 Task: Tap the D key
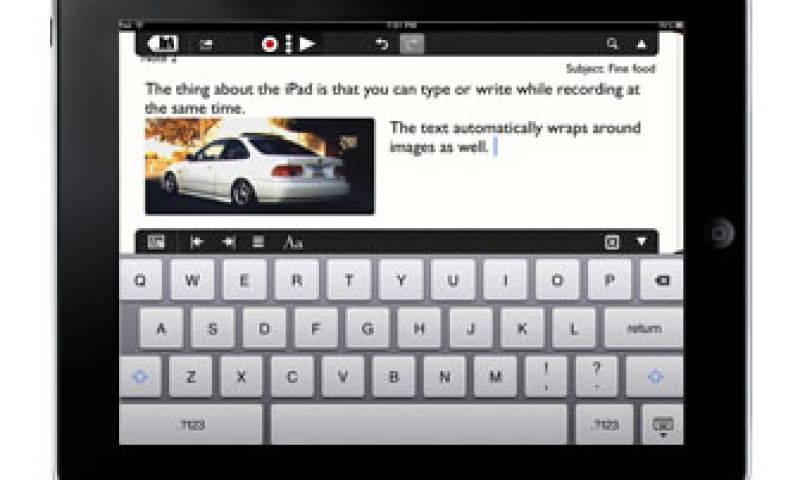pyautogui.click(x=264, y=329)
